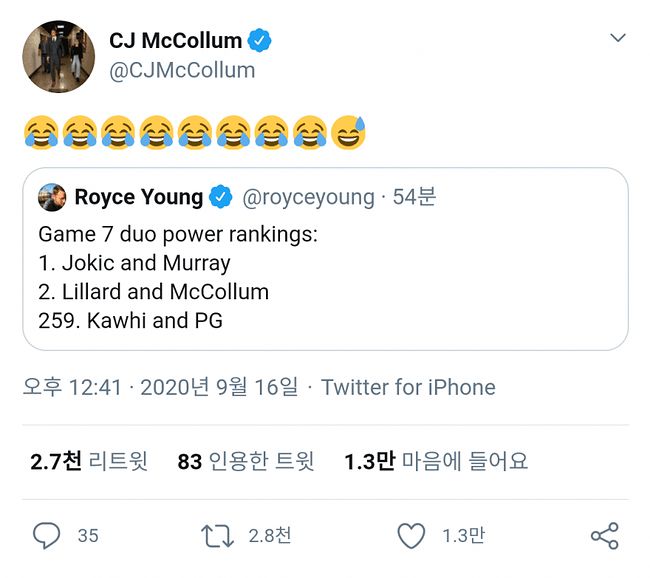Open Royce Young's name in quoted tweet

[138, 197]
